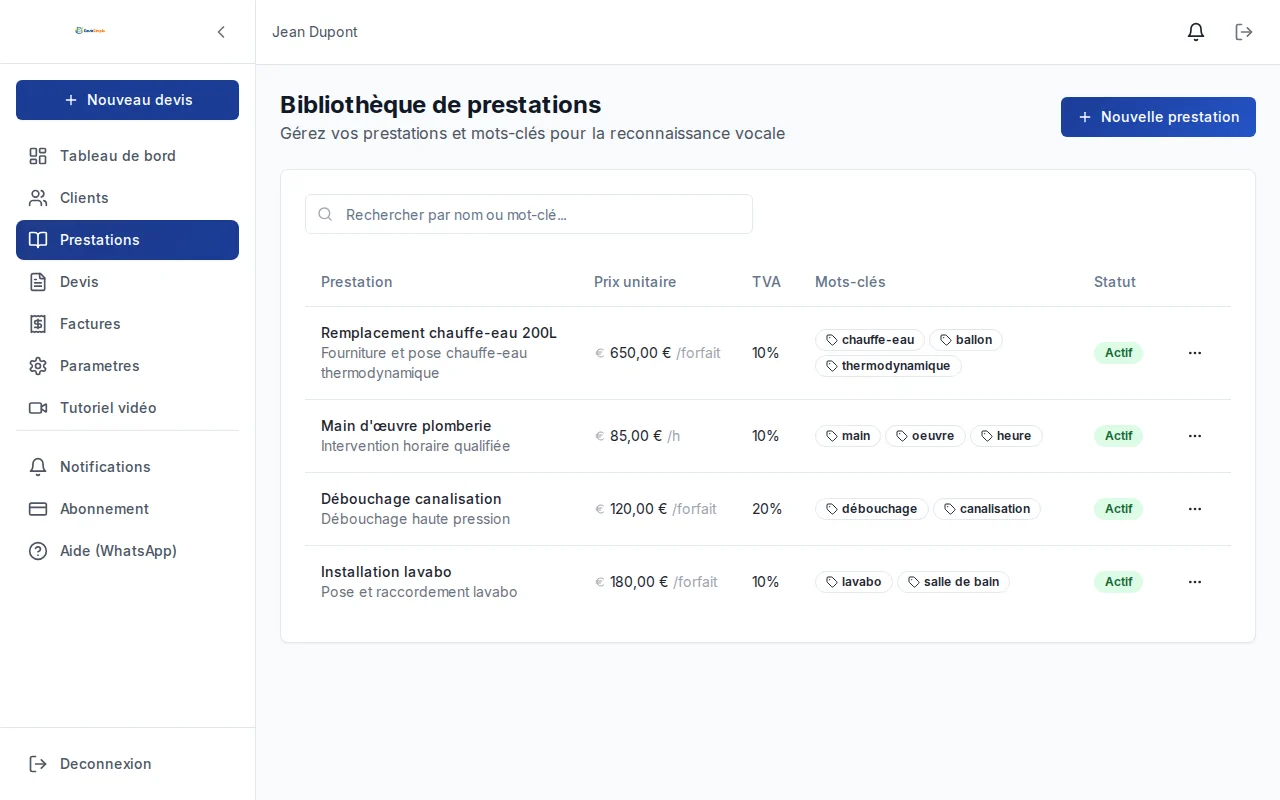The width and height of the screenshot is (1280, 800).
Task: Click the 650,00 € price
Action: (640, 353)
